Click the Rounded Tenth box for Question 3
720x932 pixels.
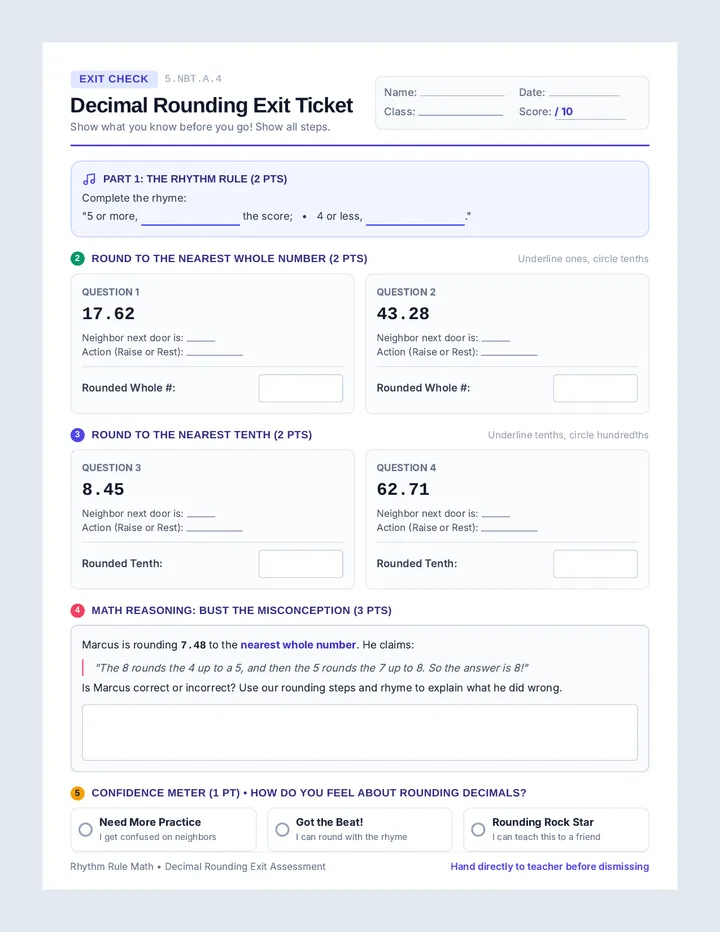(x=301, y=563)
